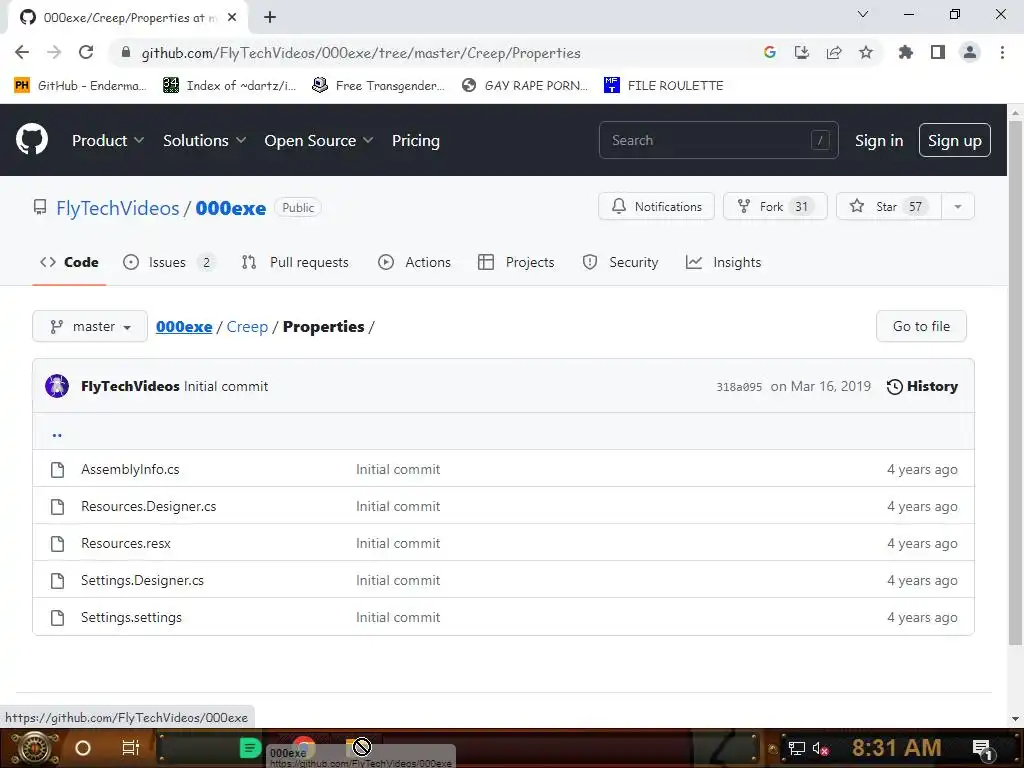Screen dimensions: 1024x768
Task: Click the Google icon in address bar
Action: (x=770, y=52)
